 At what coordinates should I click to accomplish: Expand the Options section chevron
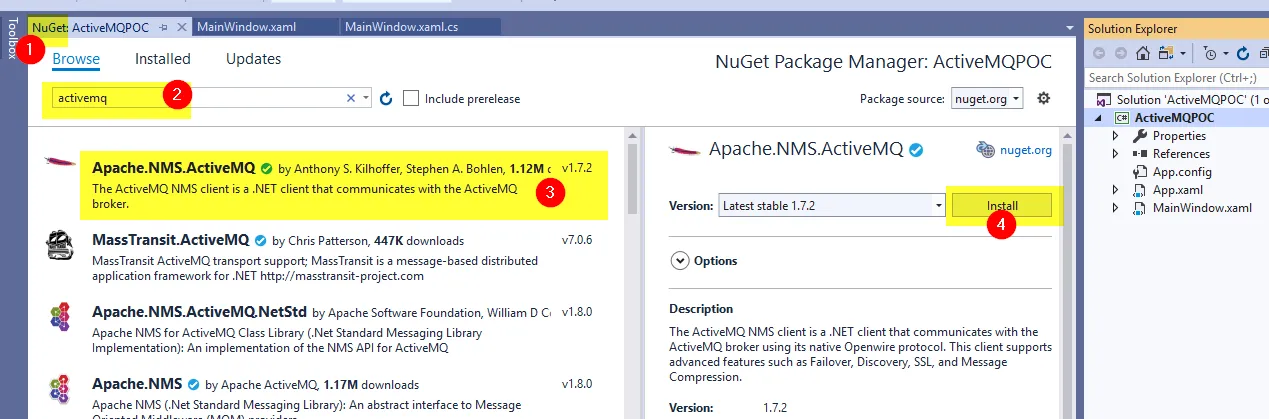click(x=679, y=260)
